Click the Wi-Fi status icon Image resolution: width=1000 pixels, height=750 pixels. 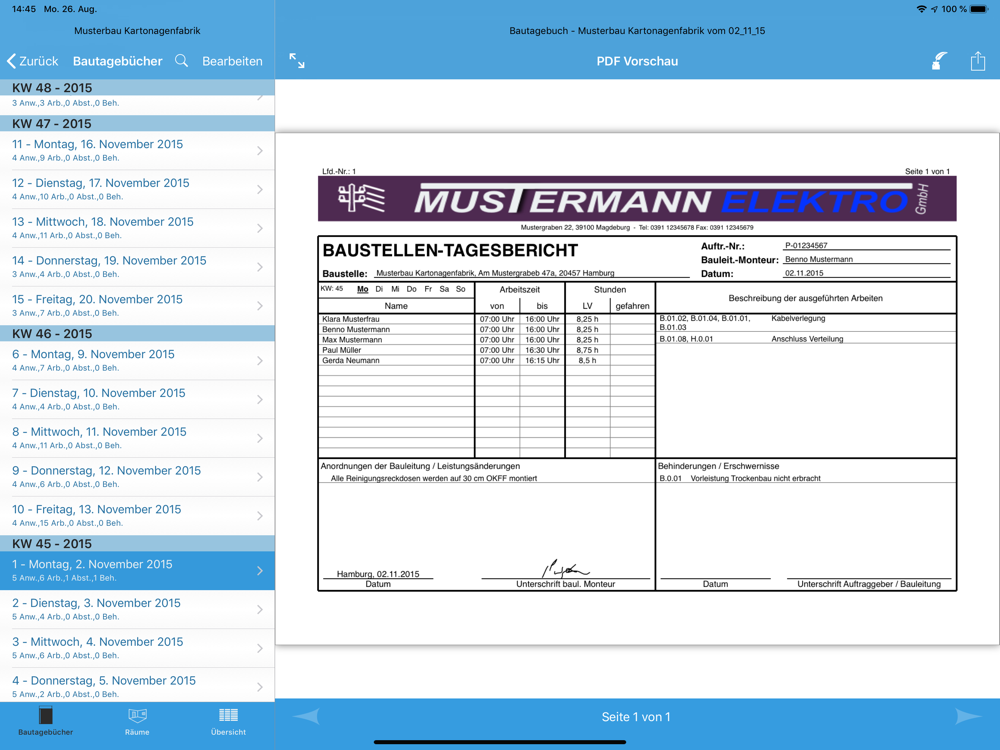pyautogui.click(x=921, y=9)
